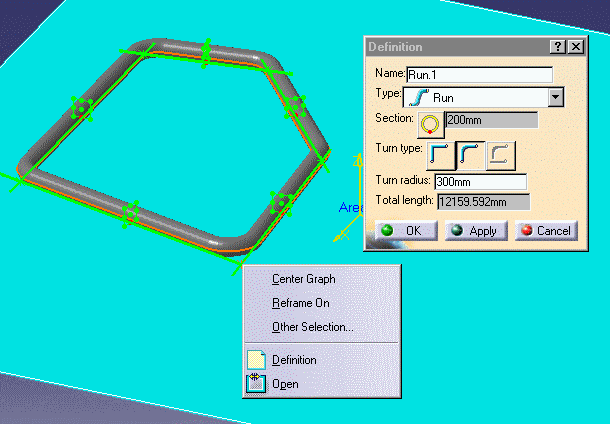This screenshot has height=424, width=610.
Task: Click the yellow Definition icon in menu
Action: click(255, 360)
